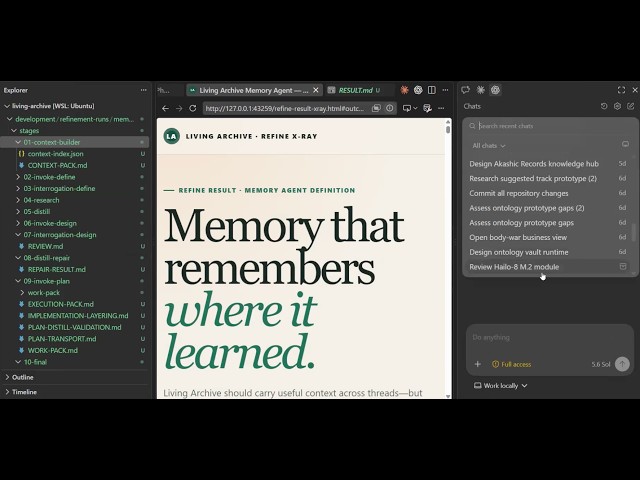Open chat history clock icon

coord(604,106)
